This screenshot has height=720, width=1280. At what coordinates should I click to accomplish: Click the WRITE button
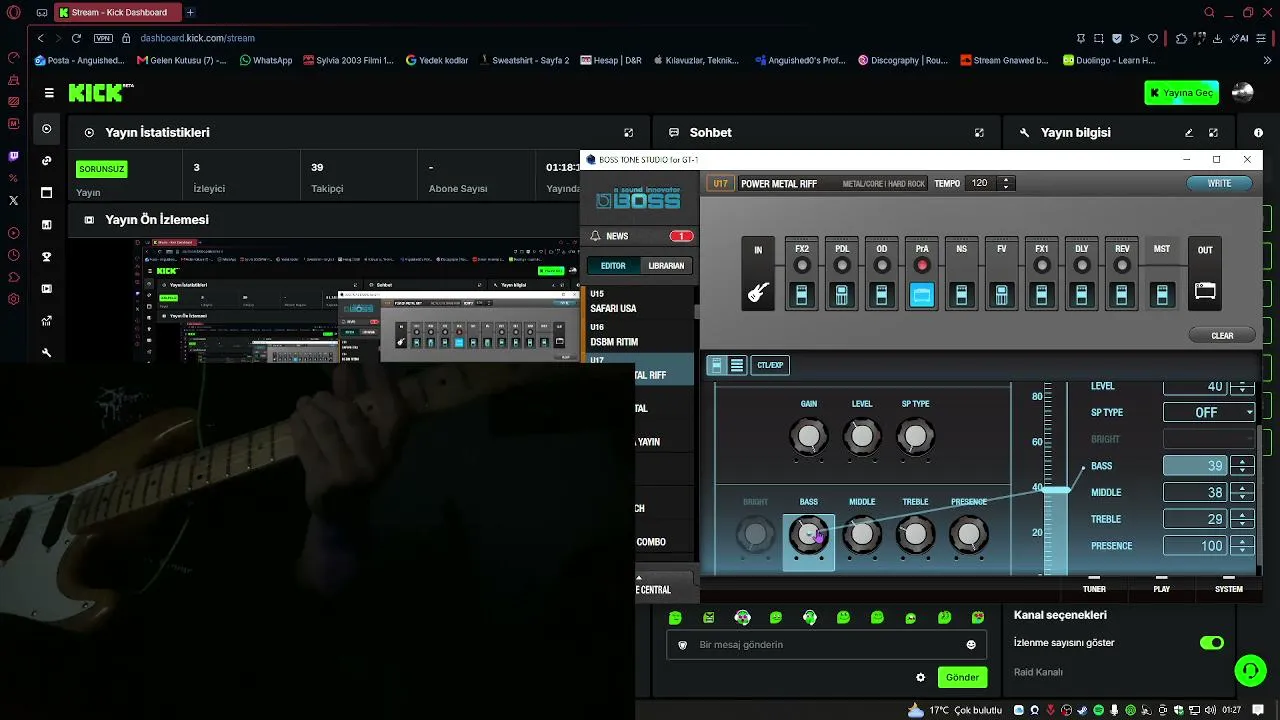[x=1219, y=183]
